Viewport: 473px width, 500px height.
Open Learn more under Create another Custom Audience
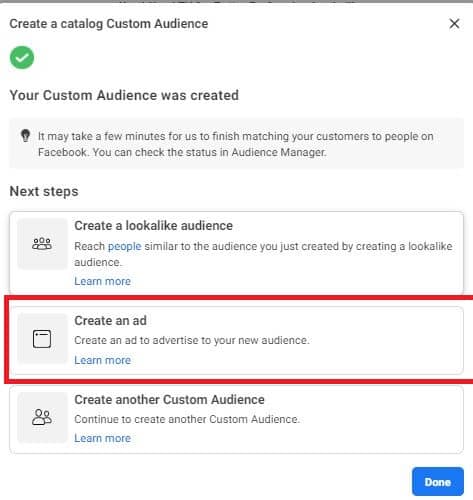click(x=103, y=438)
